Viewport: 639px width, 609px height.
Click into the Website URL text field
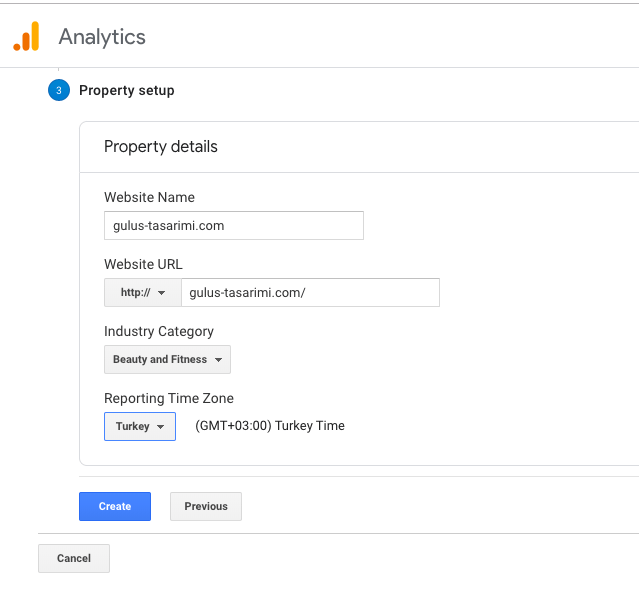(310, 292)
